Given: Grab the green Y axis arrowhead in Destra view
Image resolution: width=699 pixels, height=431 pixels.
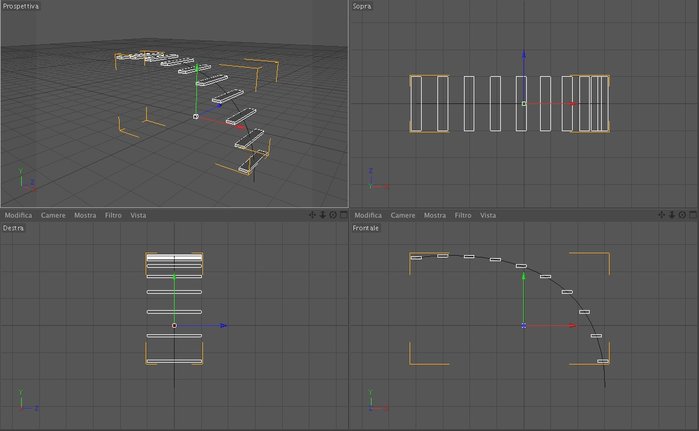Looking at the screenshot, I should (174, 277).
